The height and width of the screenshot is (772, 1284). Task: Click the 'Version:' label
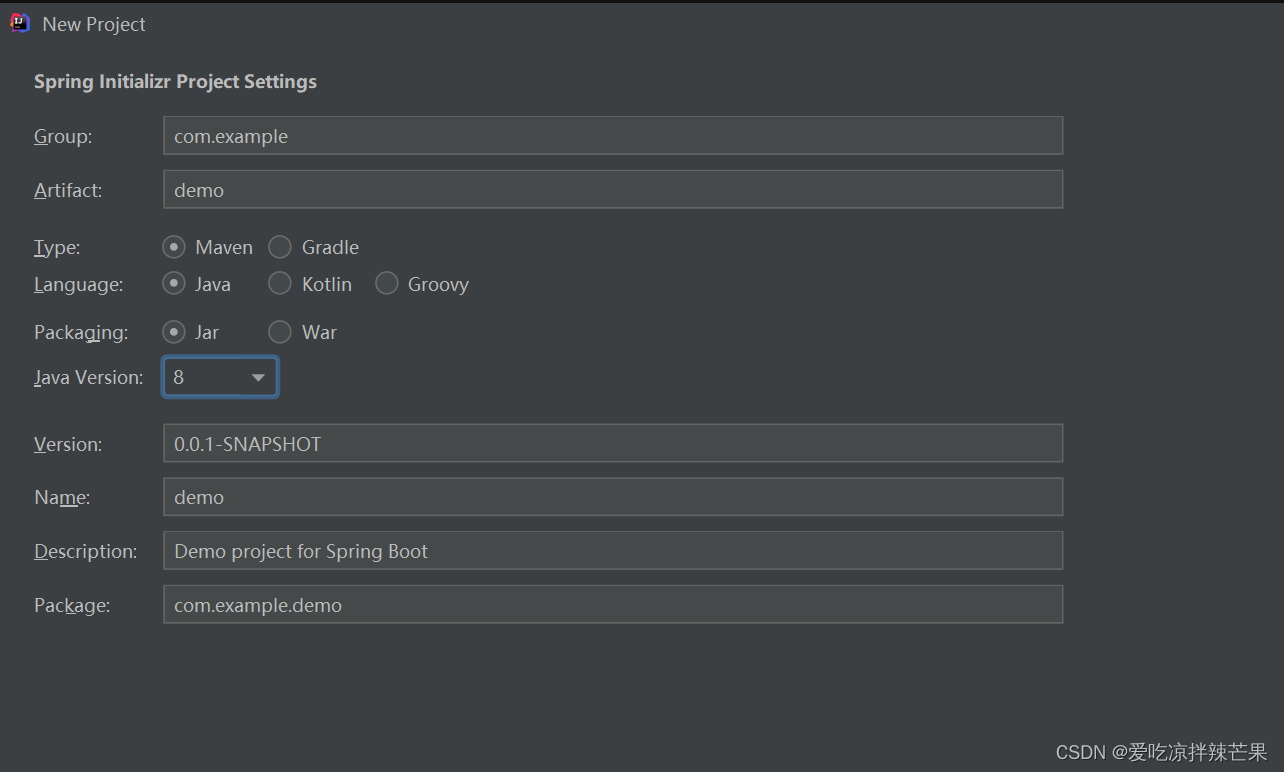[x=68, y=444]
